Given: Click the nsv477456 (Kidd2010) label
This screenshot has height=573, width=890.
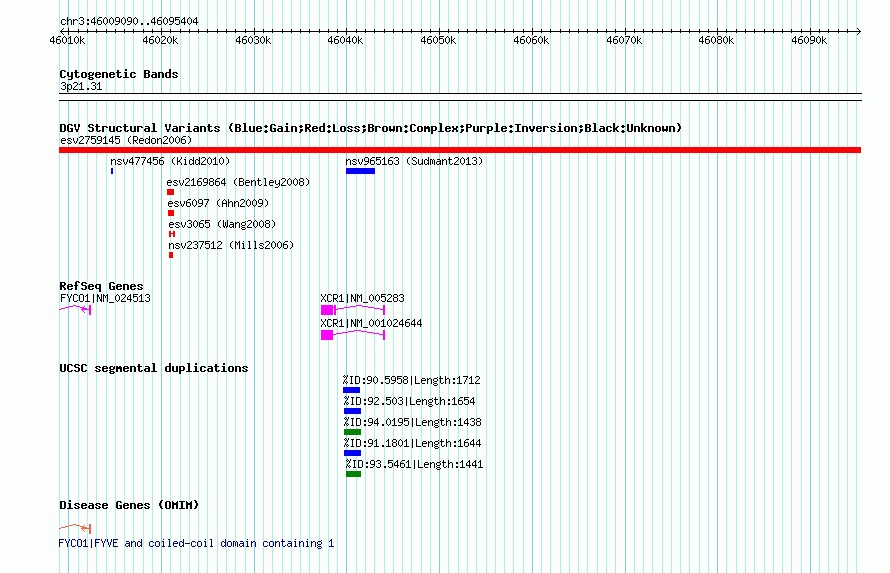Looking at the screenshot, I should (x=170, y=161).
